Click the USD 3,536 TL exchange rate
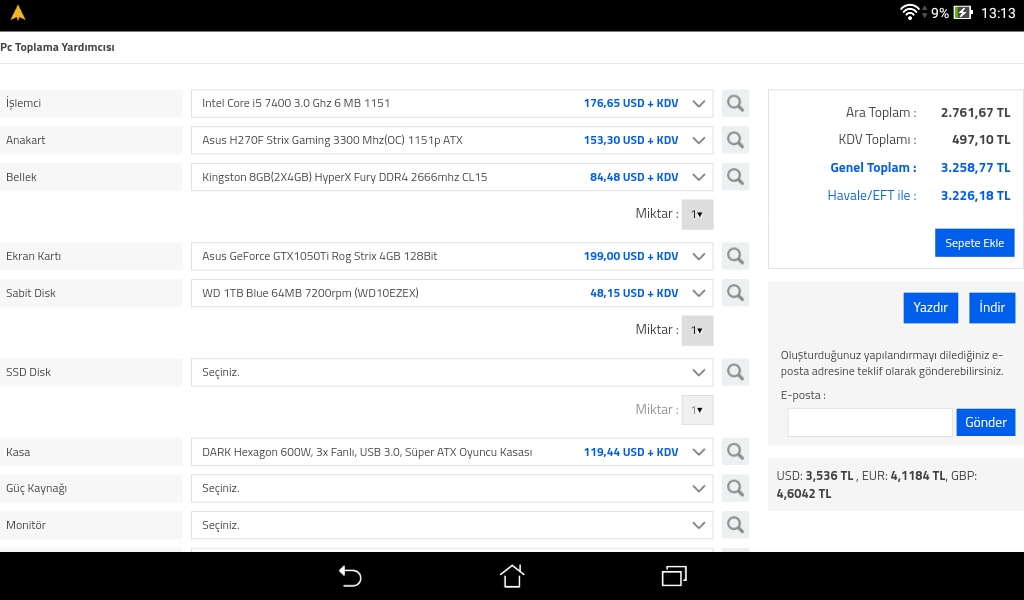Screen dimensions: 1024x600 click(x=815, y=476)
